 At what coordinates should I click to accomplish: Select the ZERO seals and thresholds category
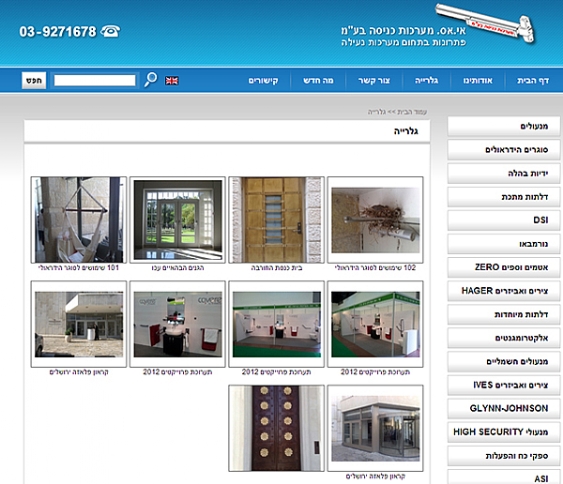coord(503,267)
